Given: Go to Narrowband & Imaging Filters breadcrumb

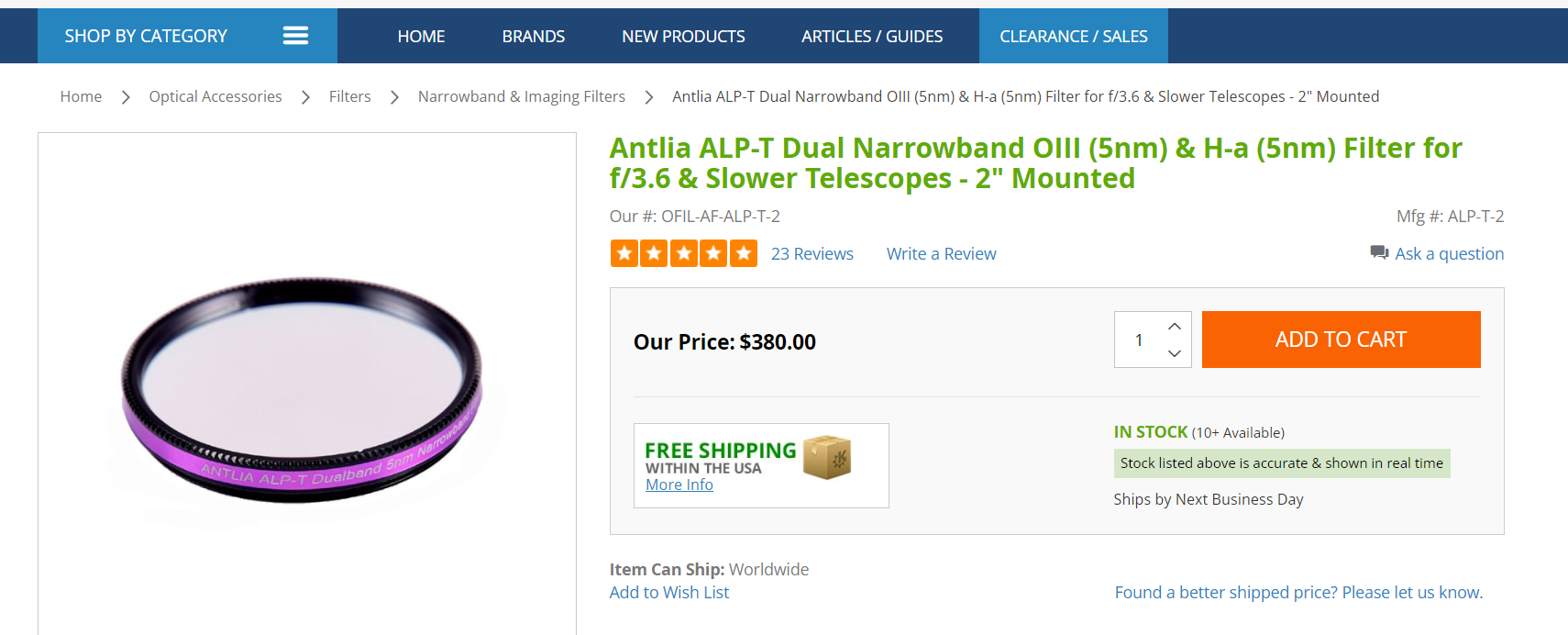Looking at the screenshot, I should pyautogui.click(x=521, y=96).
